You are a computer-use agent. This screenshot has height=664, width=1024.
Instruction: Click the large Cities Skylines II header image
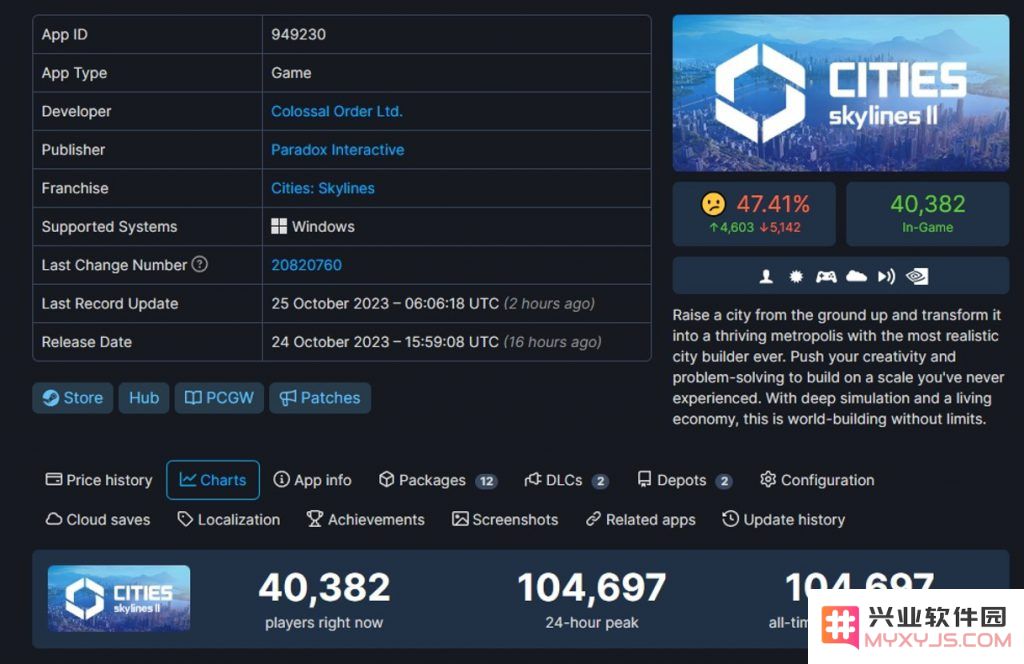pyautogui.click(x=840, y=93)
